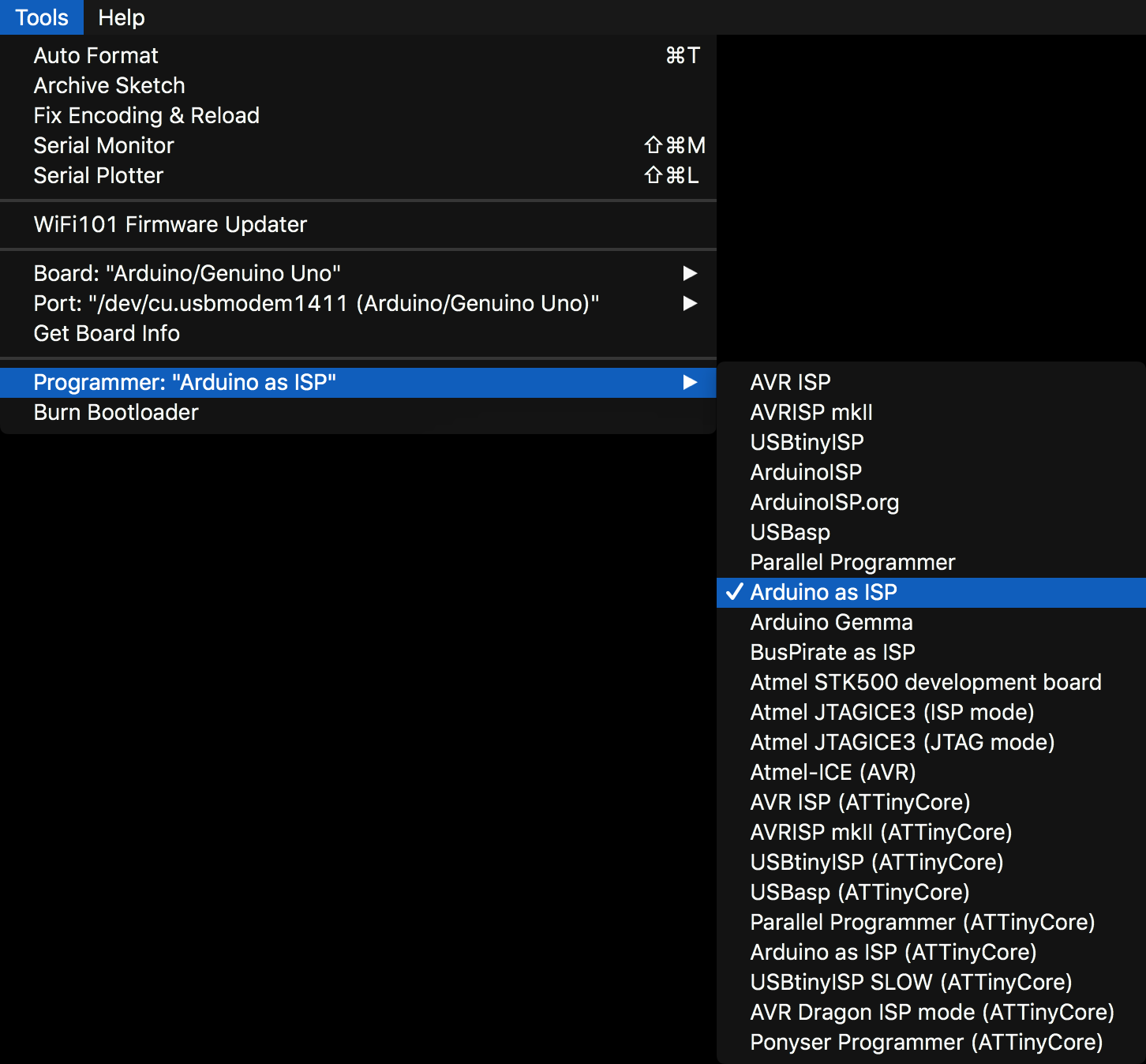Image resolution: width=1146 pixels, height=1064 pixels.
Task: Open the Serial Monitor
Action: tap(103, 145)
